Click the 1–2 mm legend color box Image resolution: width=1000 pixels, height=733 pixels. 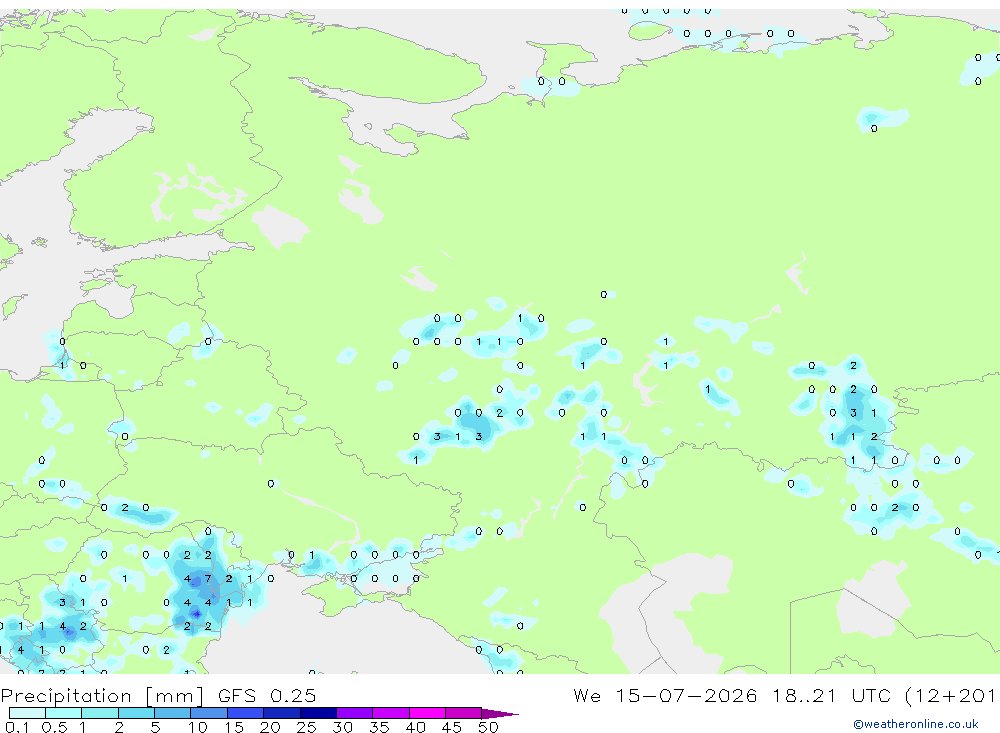[100, 713]
